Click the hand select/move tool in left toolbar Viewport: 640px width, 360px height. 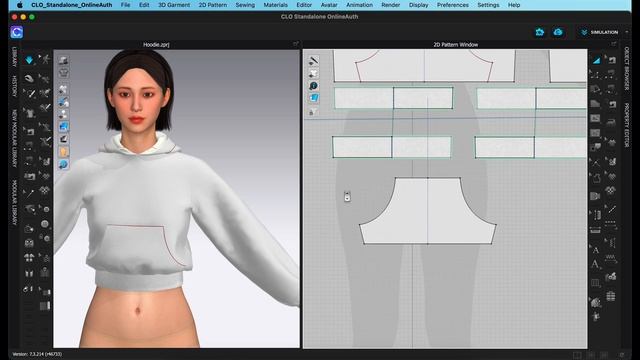[29, 78]
